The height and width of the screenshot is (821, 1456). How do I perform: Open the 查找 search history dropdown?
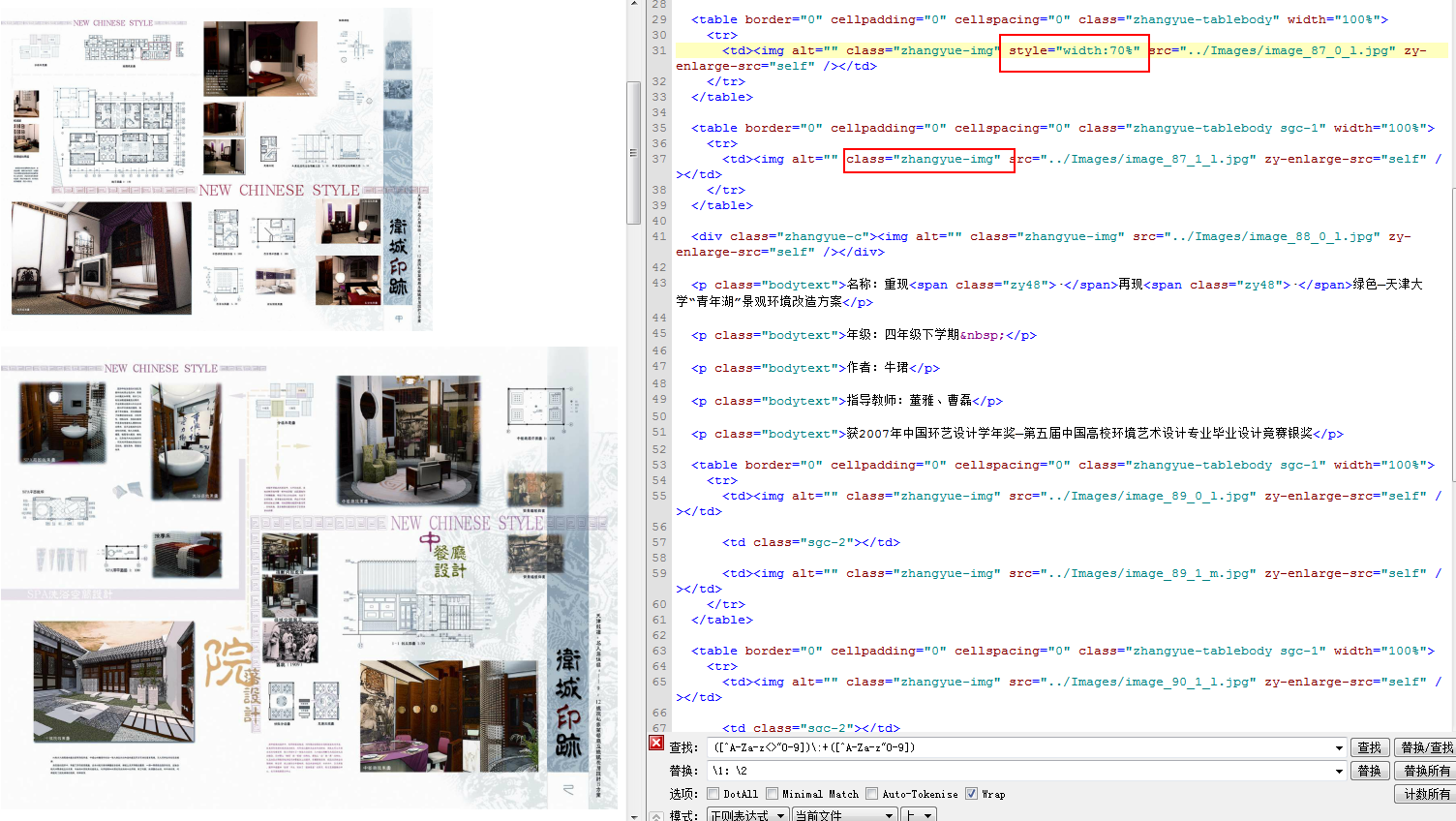(x=1339, y=748)
